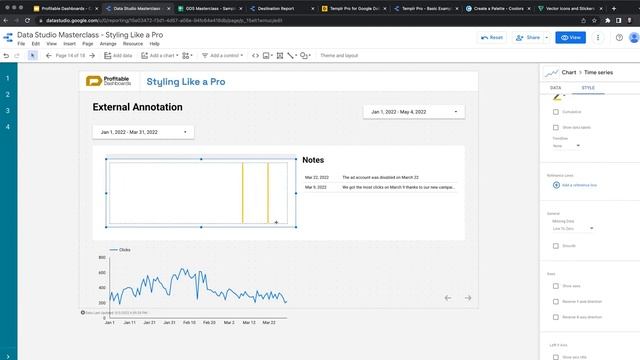Click the Share button
640x360 pixels.
coord(528,38)
